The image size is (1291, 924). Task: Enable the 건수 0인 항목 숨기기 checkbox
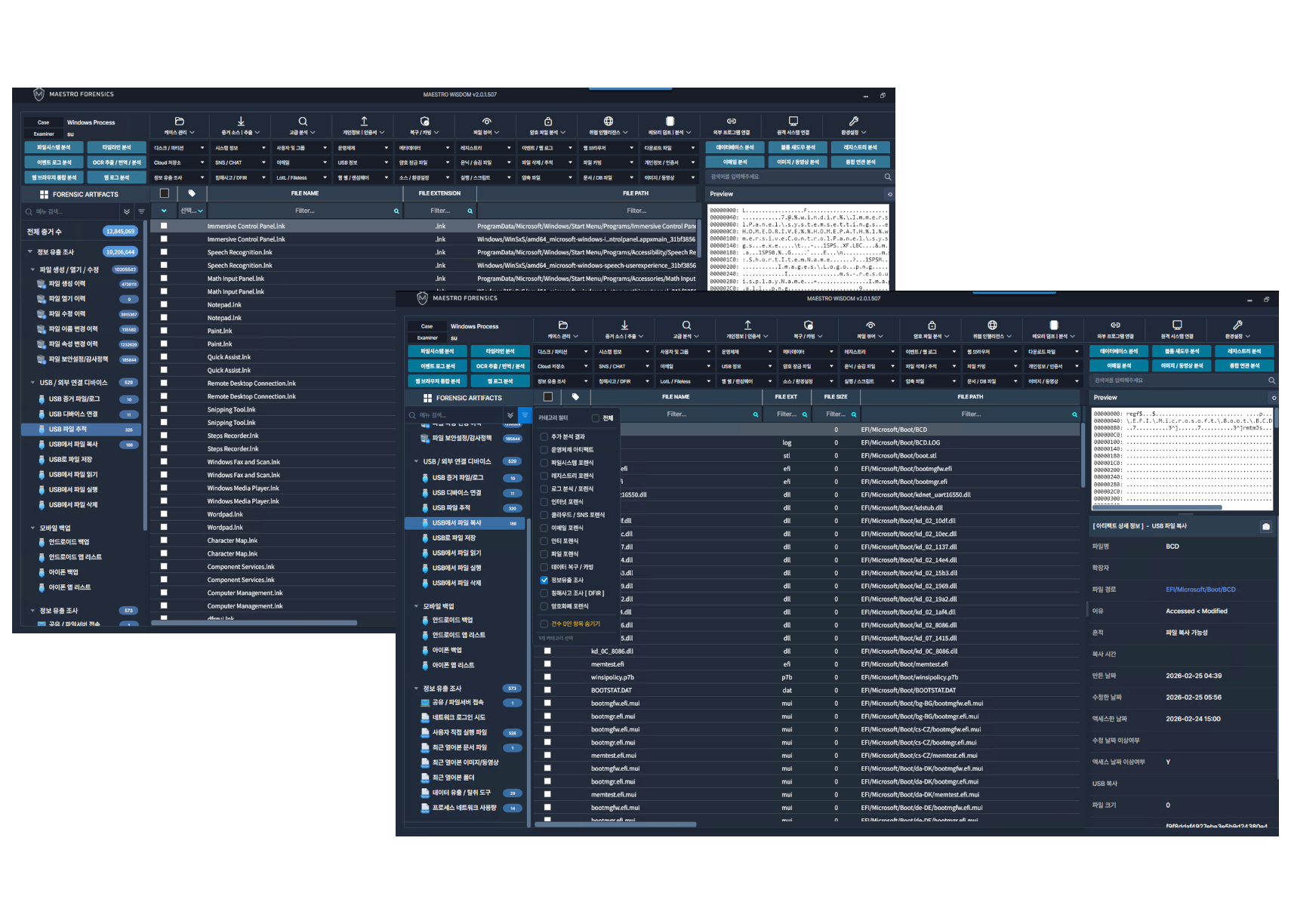pyautogui.click(x=544, y=624)
